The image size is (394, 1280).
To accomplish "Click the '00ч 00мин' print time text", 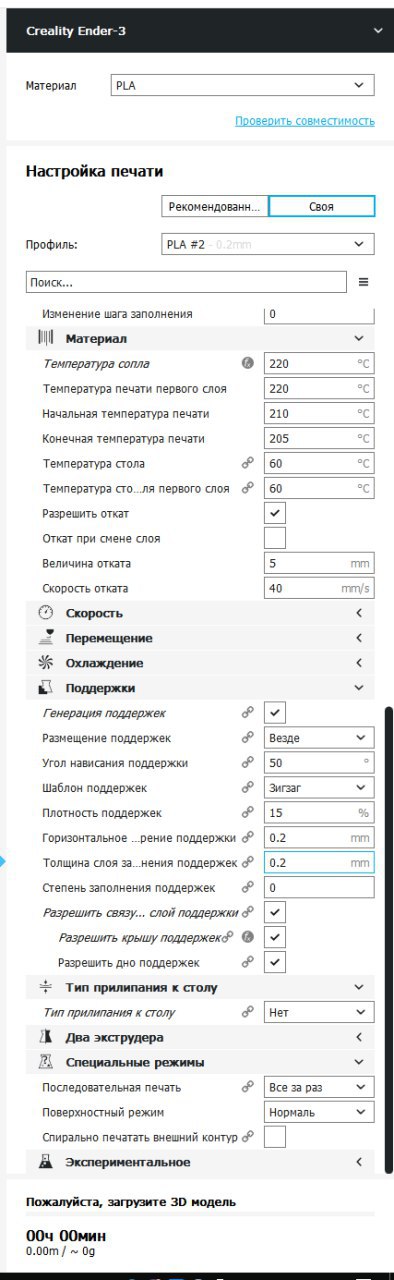I will pos(66,1235).
